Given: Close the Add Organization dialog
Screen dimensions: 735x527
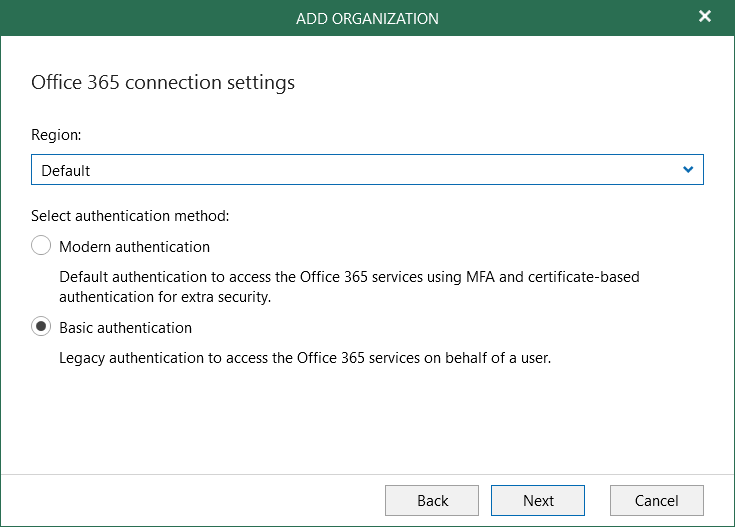Looking at the screenshot, I should click(705, 17).
